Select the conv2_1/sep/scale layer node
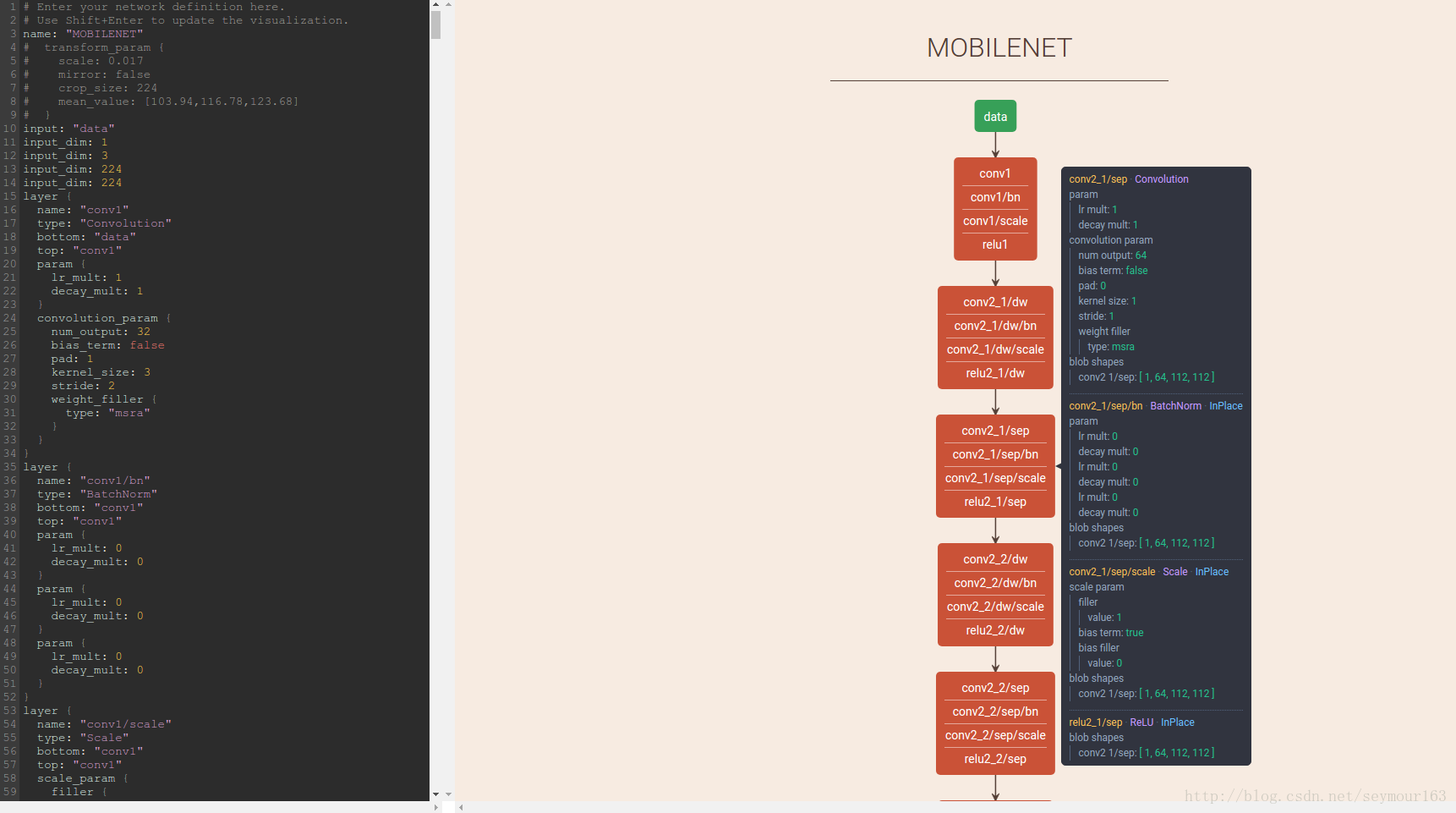The width and height of the screenshot is (1456, 813). 995,478
